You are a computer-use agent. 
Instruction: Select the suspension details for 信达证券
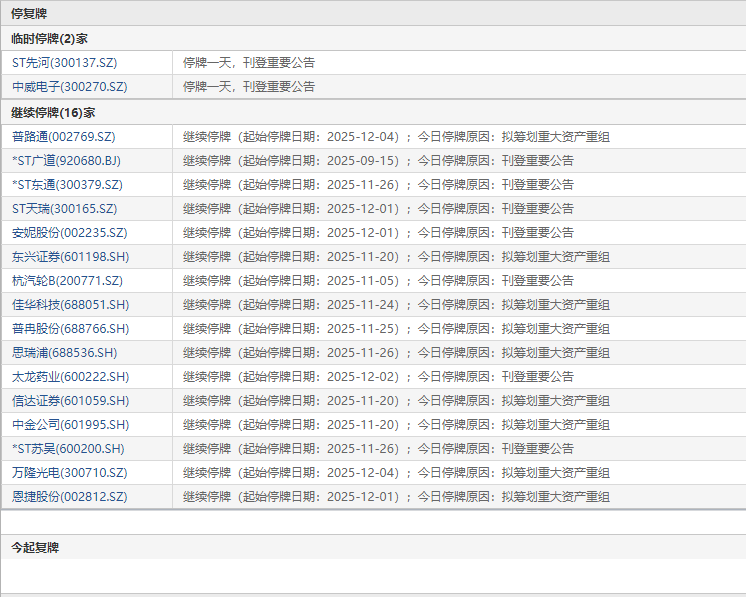[x=396, y=401]
